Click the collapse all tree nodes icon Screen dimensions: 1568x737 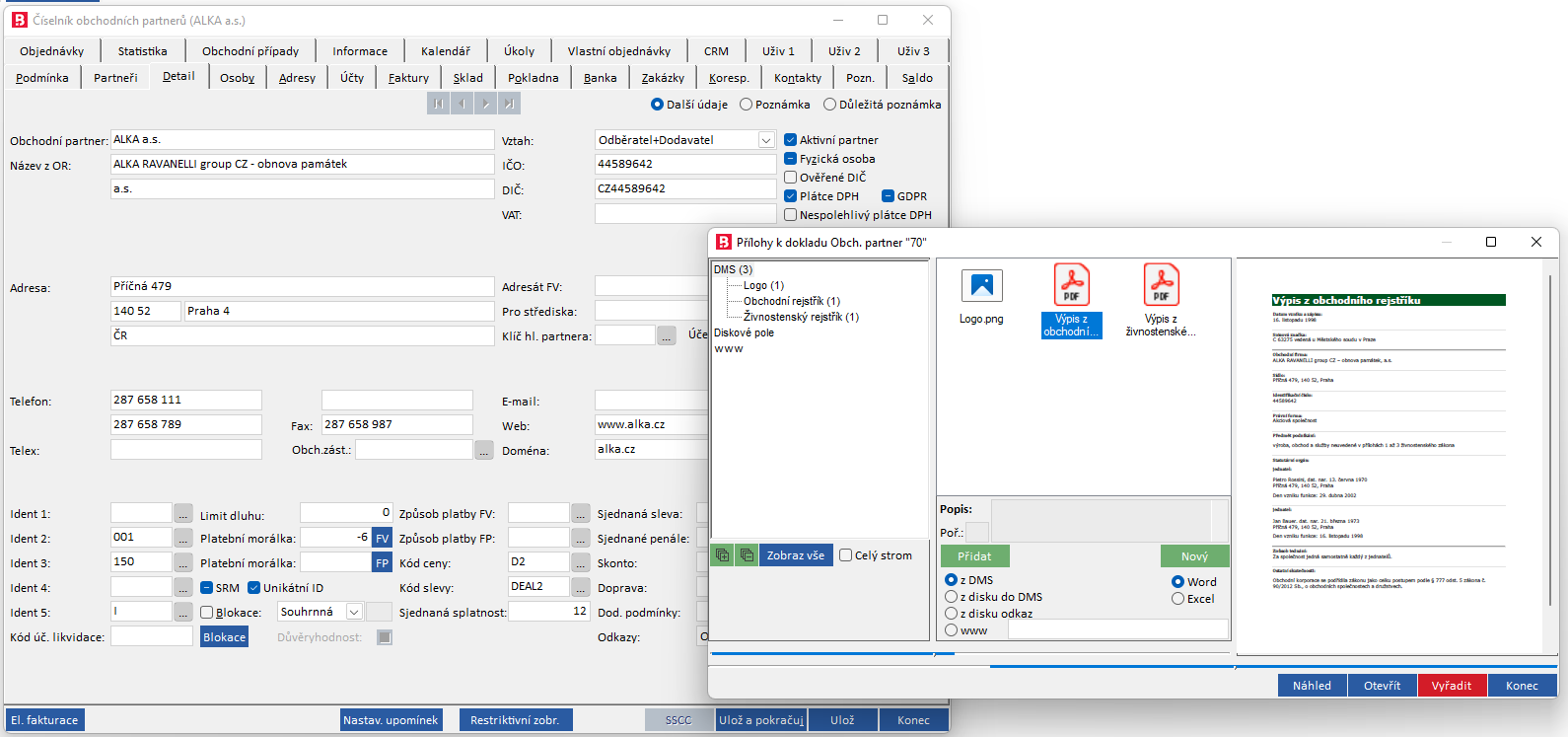click(747, 555)
